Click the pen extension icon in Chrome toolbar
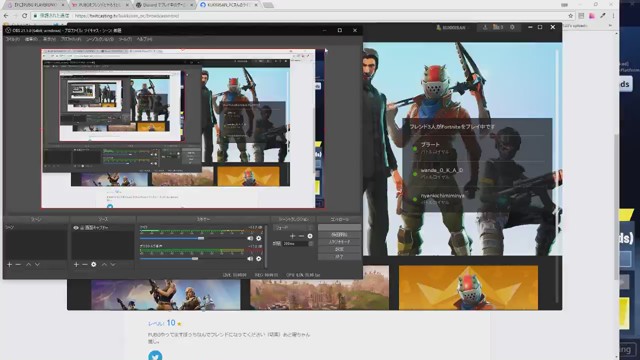640x360 pixels. pyautogui.click(x=603, y=16)
